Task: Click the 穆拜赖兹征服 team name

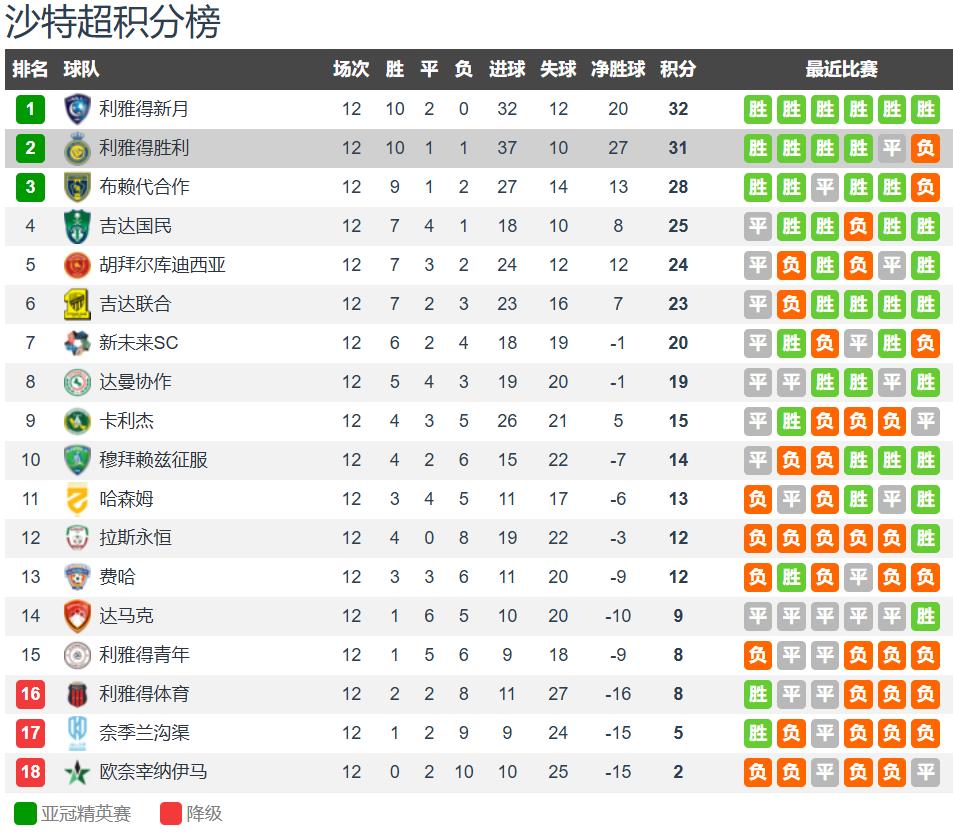Action: (153, 460)
